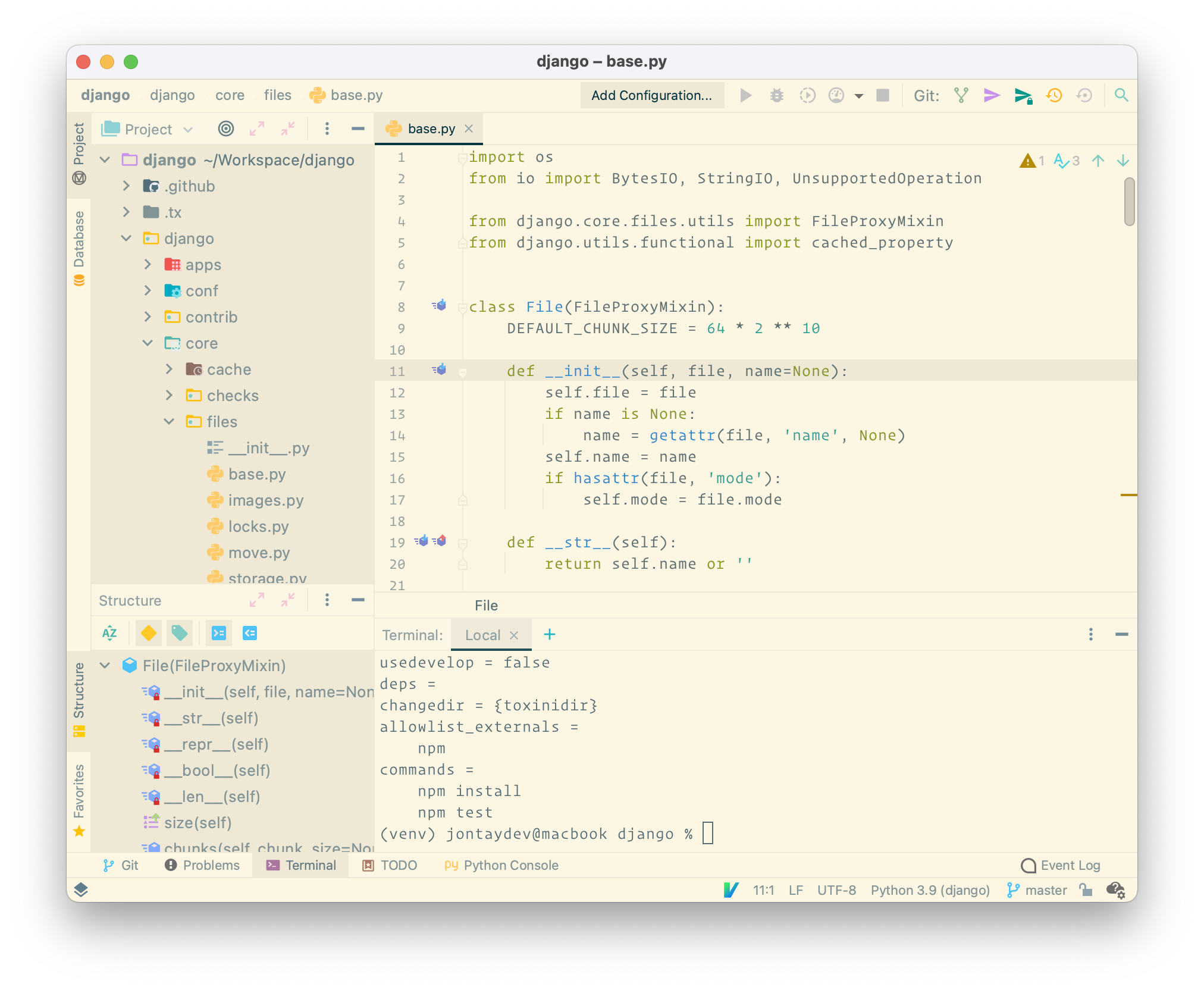Screen dimensions: 1204x990
Task: Open the Problems tool window tab
Action: coord(202,865)
